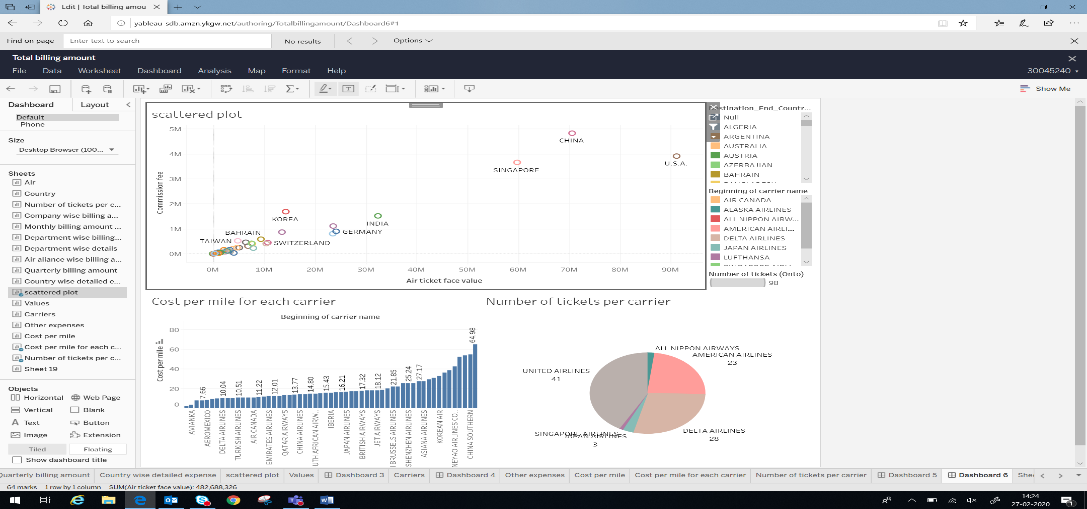Click the Find on page search field
This screenshot has width=1087, height=509.
(167, 41)
